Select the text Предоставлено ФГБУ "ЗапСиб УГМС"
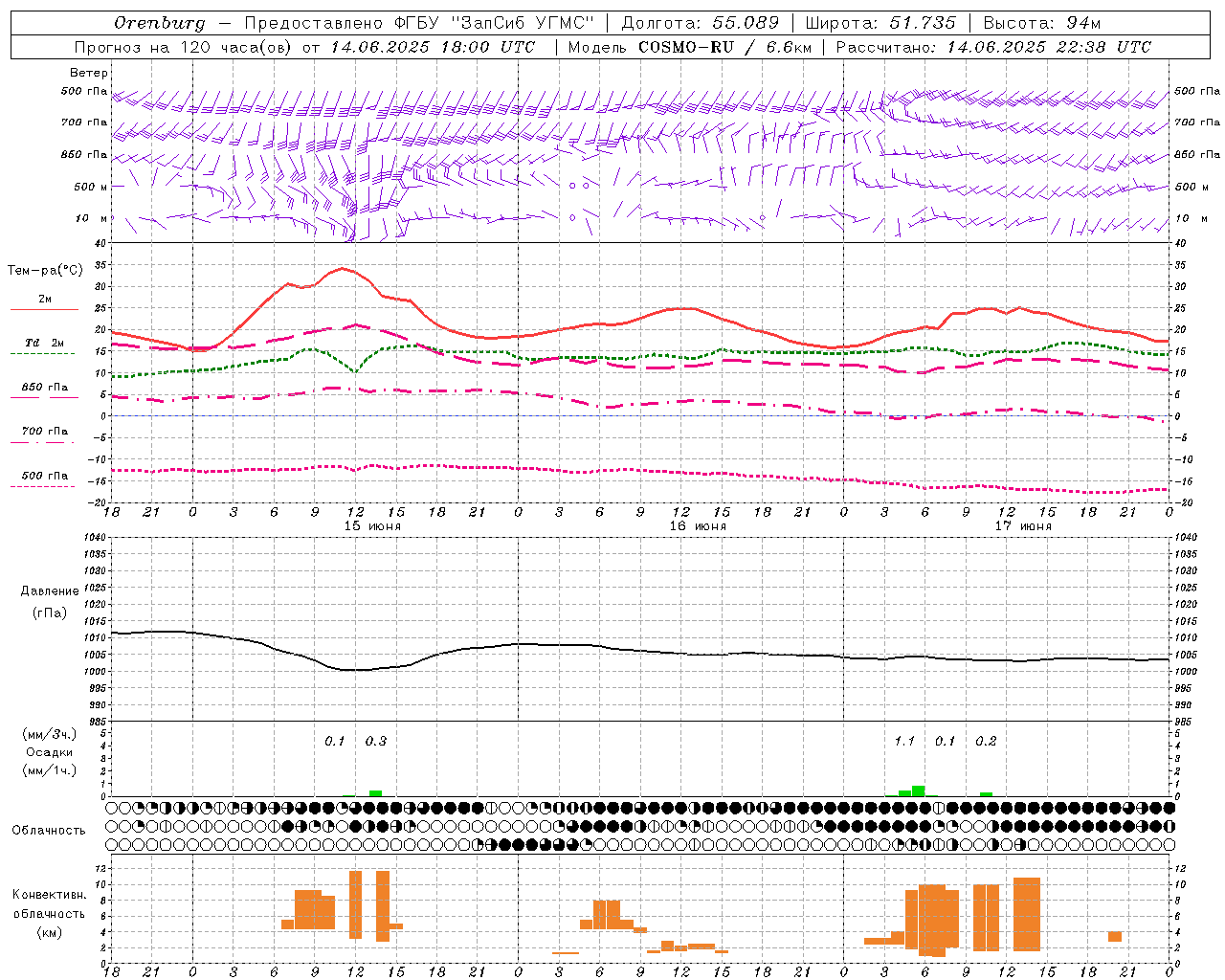Screen dimensions: 1225x980 [x=419, y=23]
